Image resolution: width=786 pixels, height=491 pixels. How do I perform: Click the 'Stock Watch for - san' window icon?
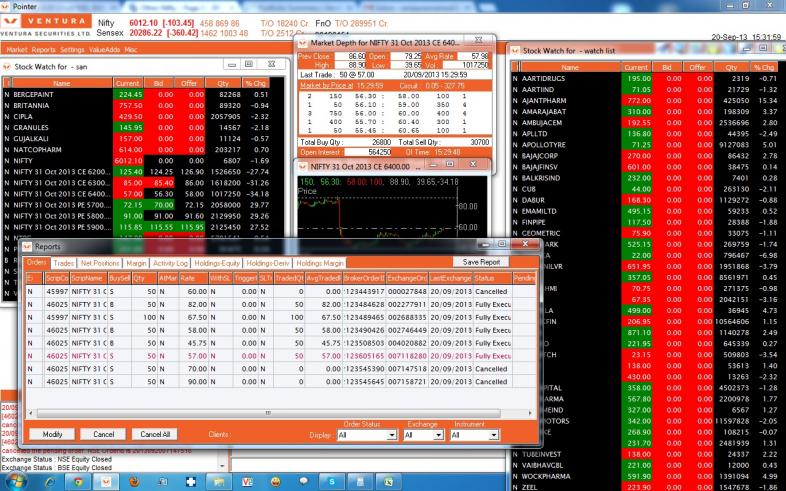tap(7, 67)
